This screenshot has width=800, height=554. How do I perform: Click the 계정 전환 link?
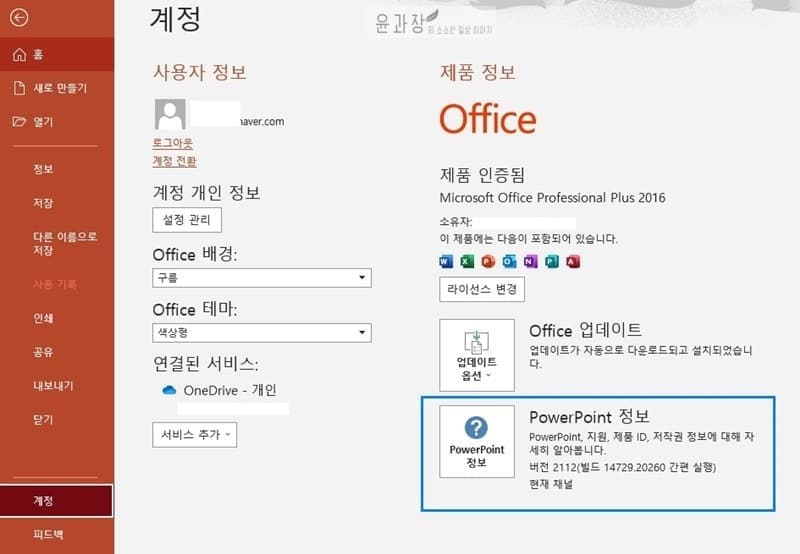174,161
